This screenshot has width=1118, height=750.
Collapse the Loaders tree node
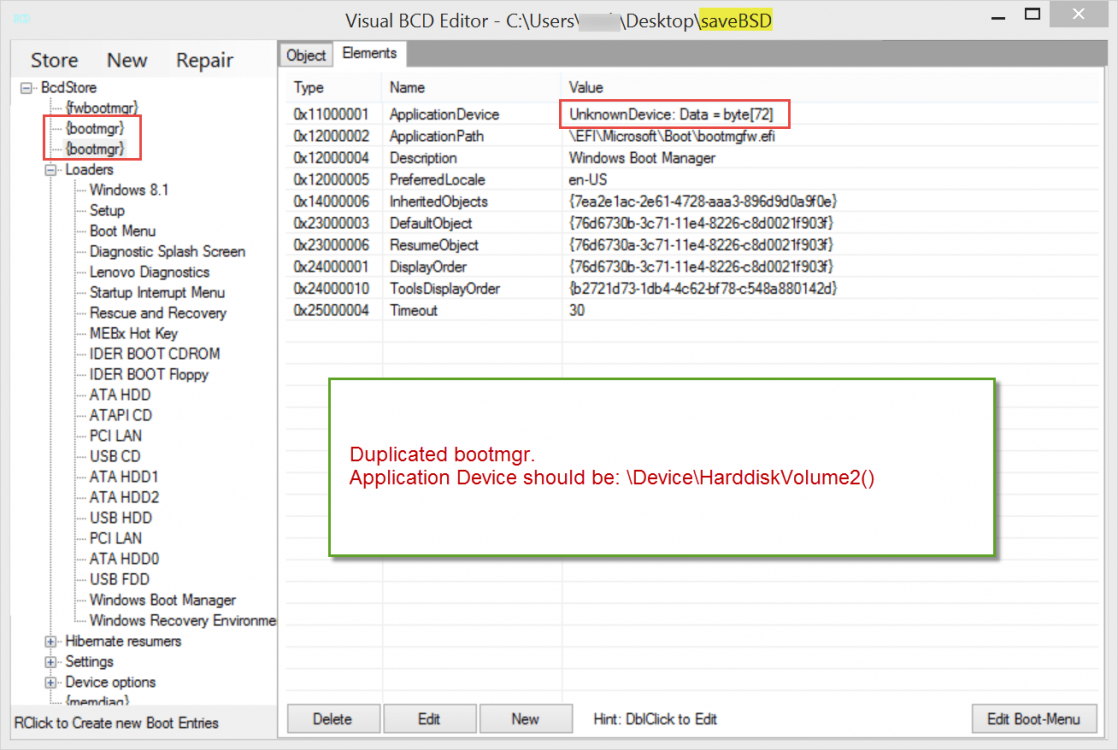(x=51, y=170)
